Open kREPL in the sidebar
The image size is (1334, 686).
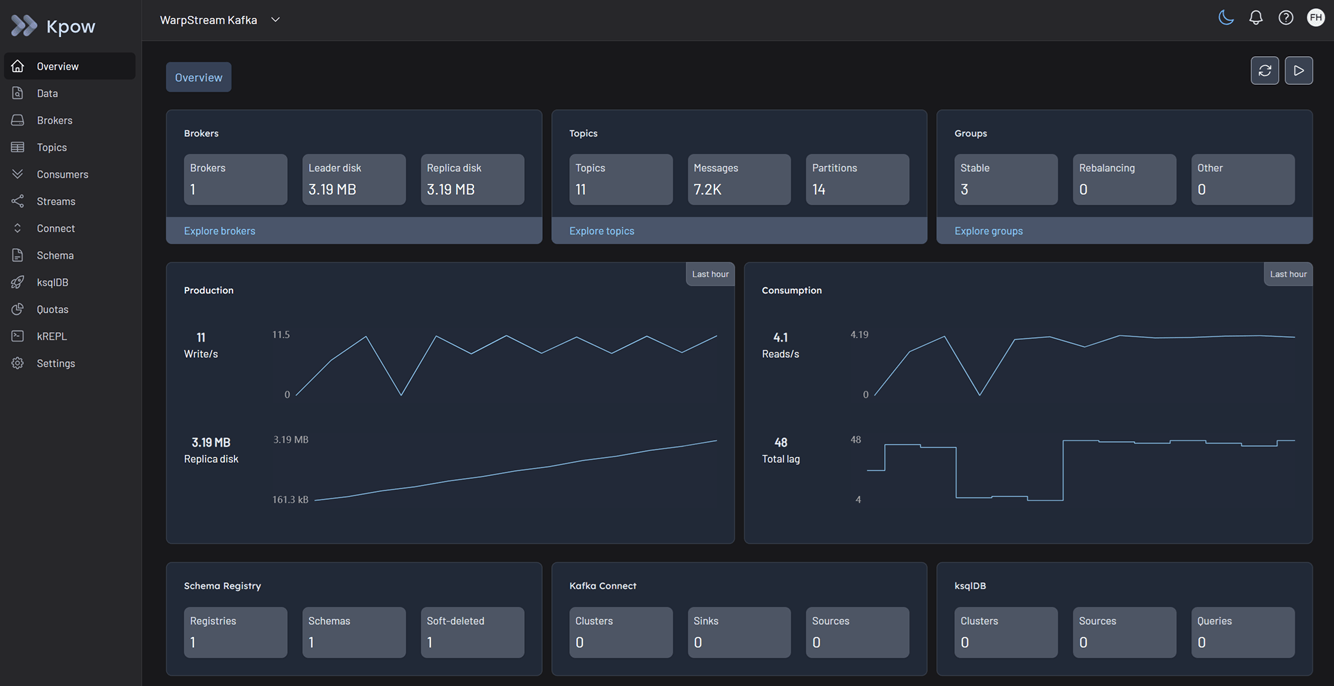pyautogui.click(x=52, y=336)
